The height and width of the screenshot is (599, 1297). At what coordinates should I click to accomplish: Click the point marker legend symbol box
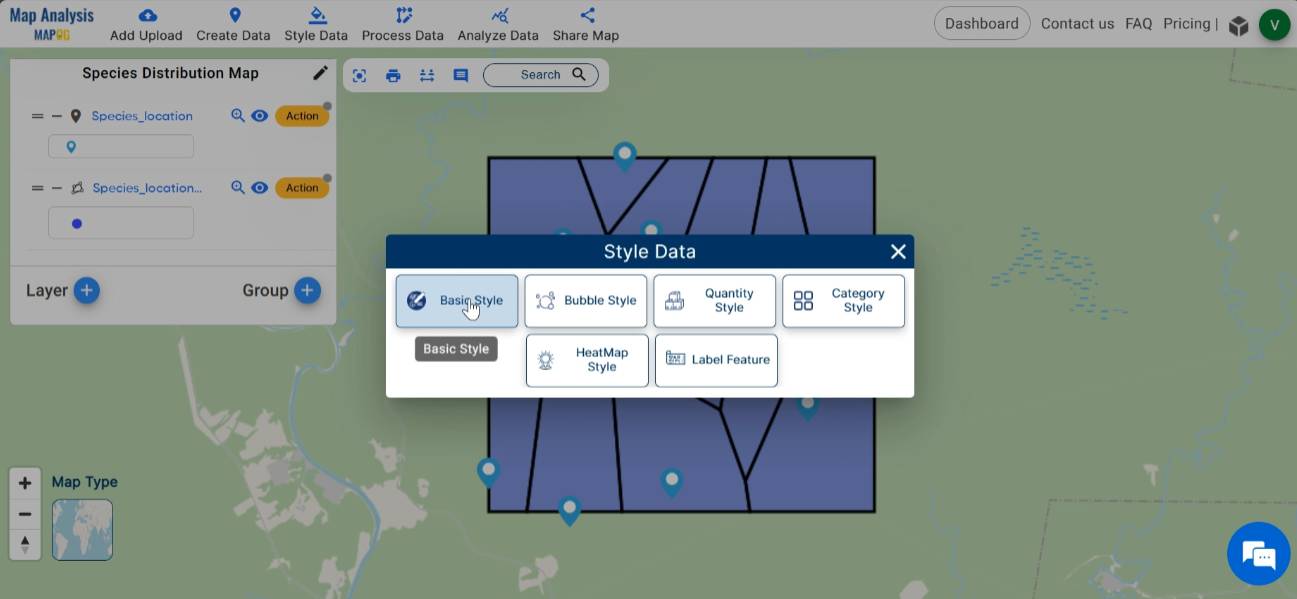click(x=121, y=147)
